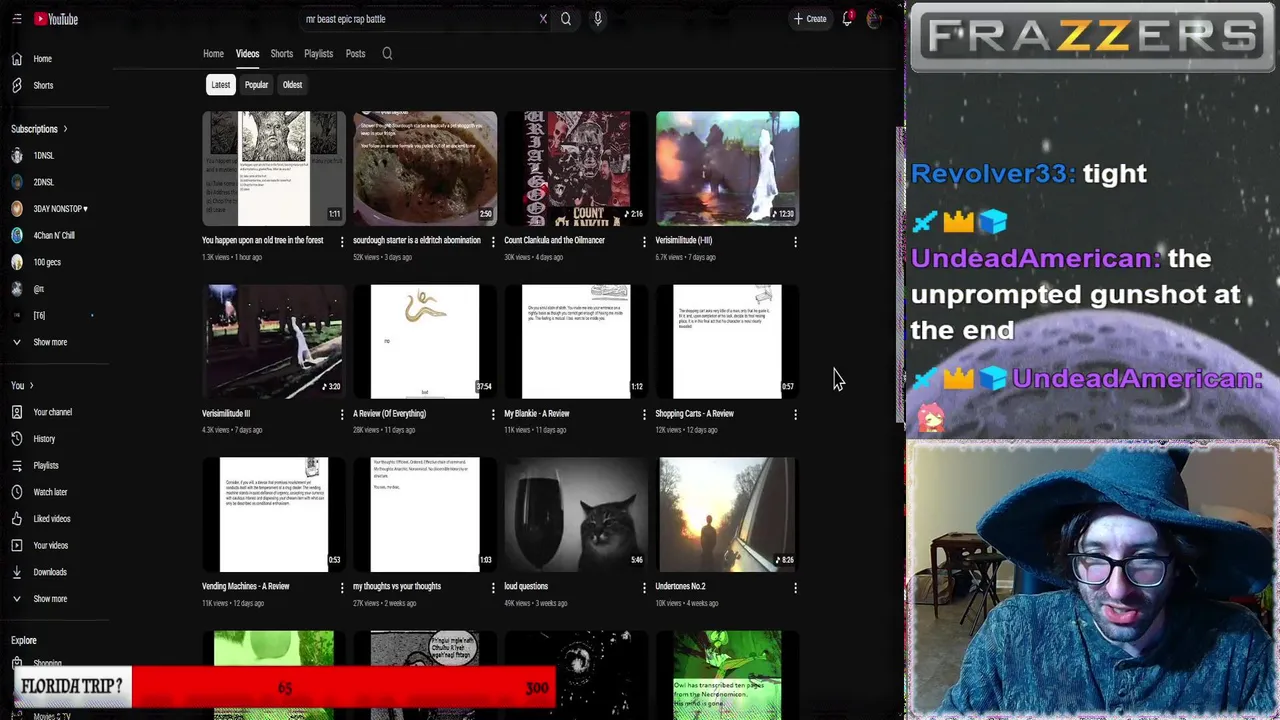Open options menu for Undertones No.2
This screenshot has width=1280, height=720.
pyautogui.click(x=795, y=587)
